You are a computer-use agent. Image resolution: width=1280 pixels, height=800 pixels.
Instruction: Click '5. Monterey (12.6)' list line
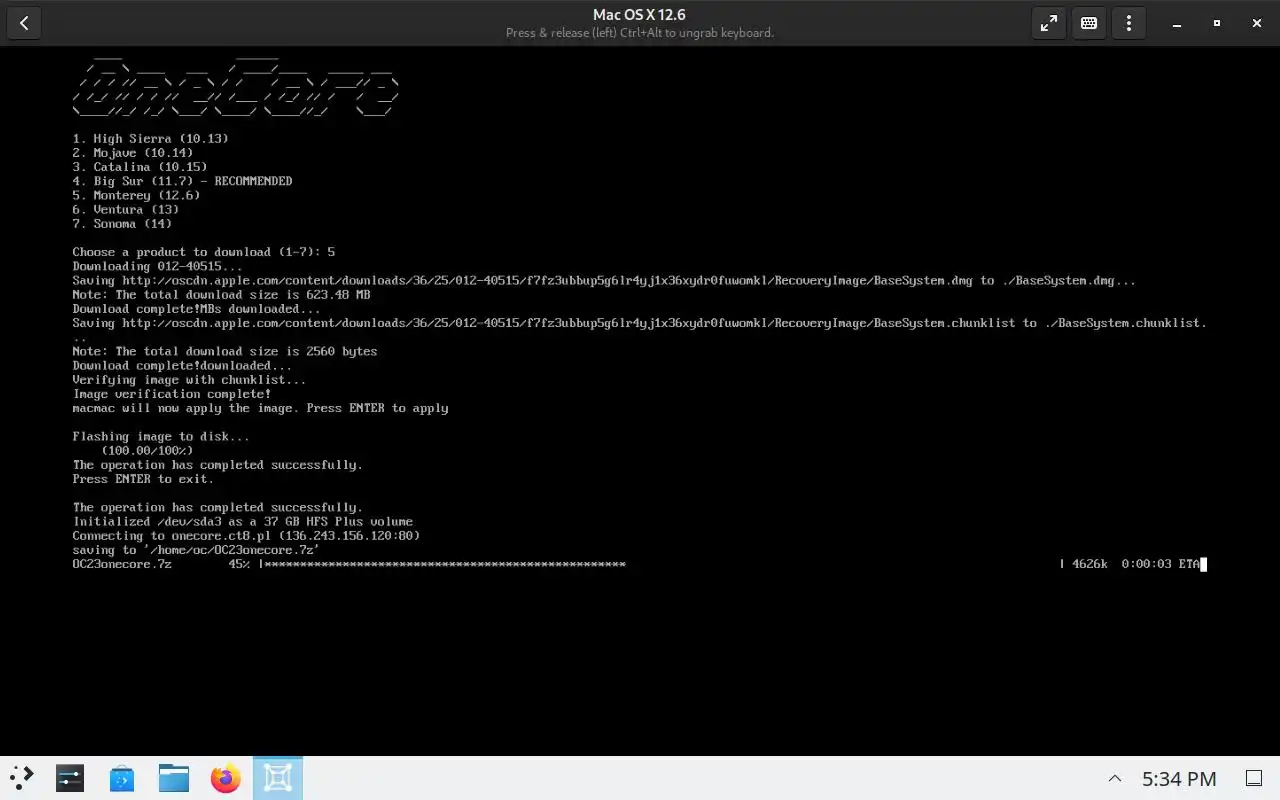point(136,195)
